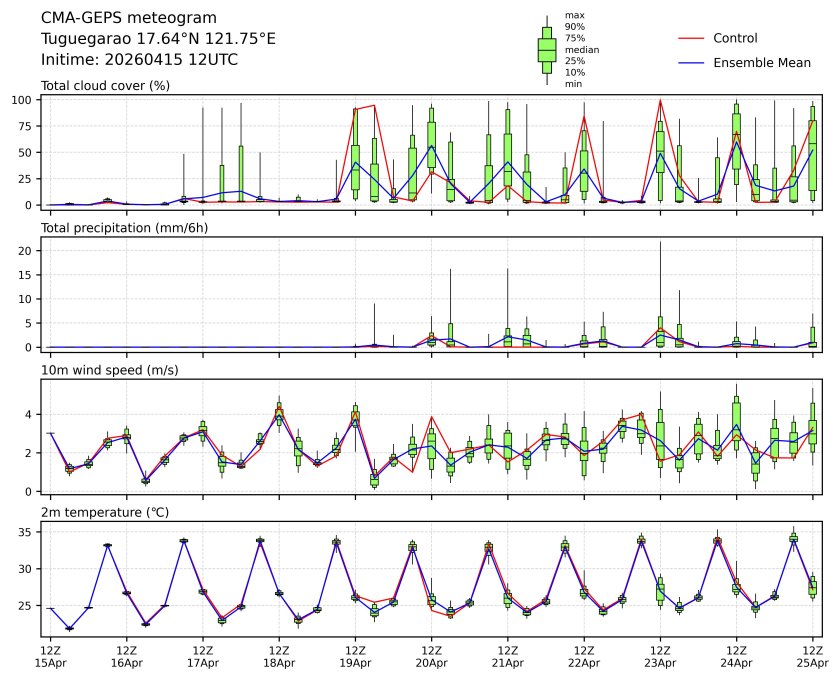Viewport: 840px width, 680px height.
Task: Click the 20 tick on precipitation axis
Action: click(x=27, y=251)
